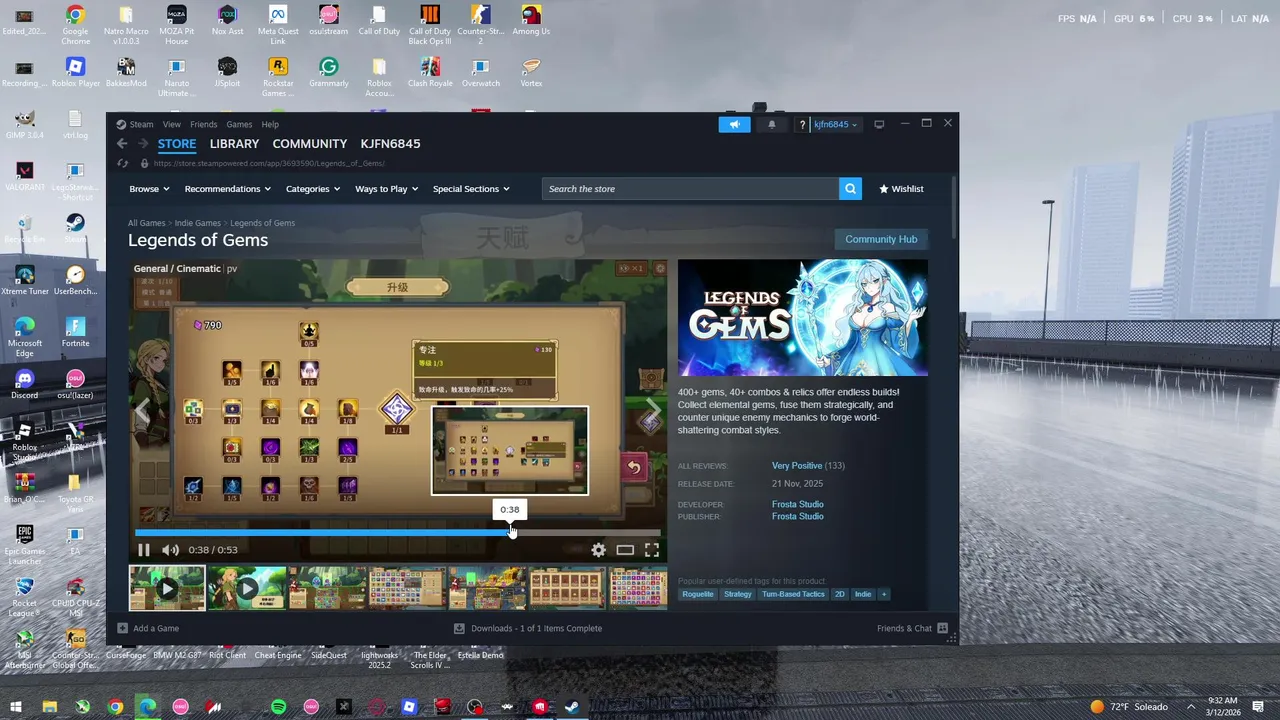Open developer Frosta Studio link
Screen dimensions: 1280x720
tap(798, 505)
